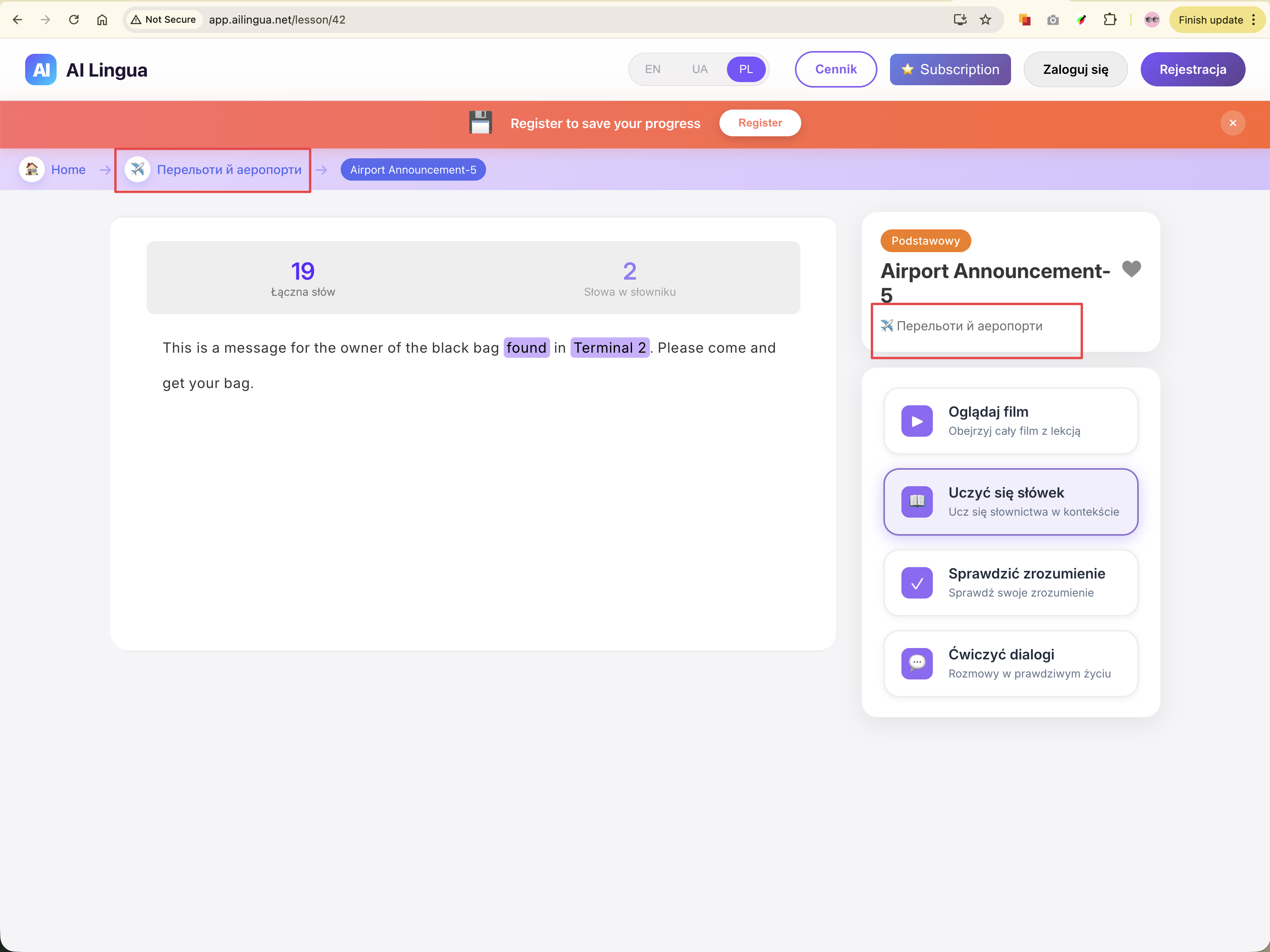This screenshot has width=1270, height=952.
Task: Bookmark page with browser star icon
Action: pyautogui.click(x=986, y=20)
